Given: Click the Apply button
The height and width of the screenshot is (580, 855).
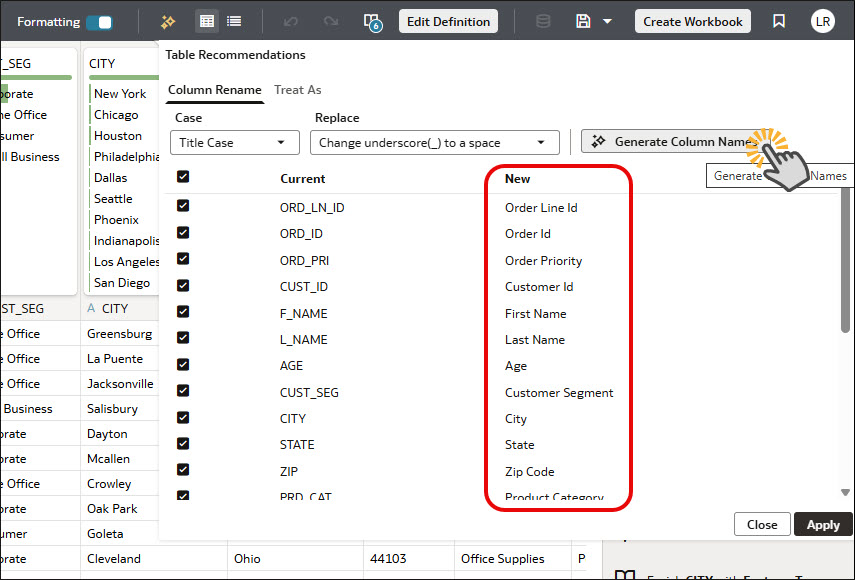Looking at the screenshot, I should coord(823,524).
